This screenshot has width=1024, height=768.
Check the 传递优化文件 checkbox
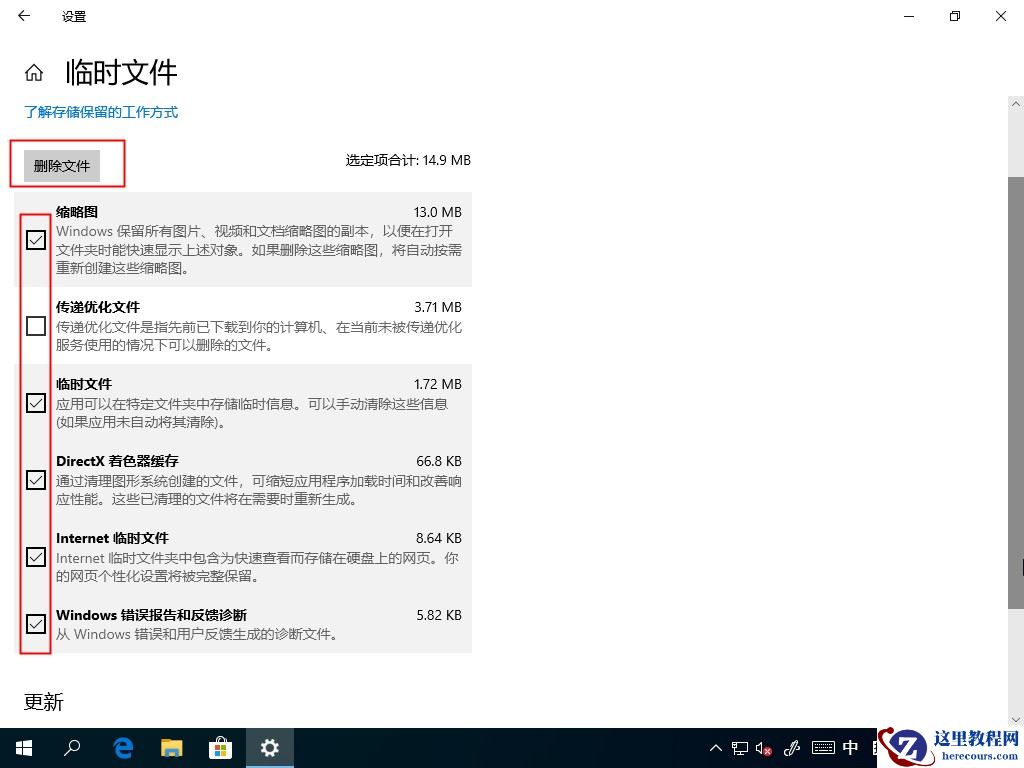[36, 325]
